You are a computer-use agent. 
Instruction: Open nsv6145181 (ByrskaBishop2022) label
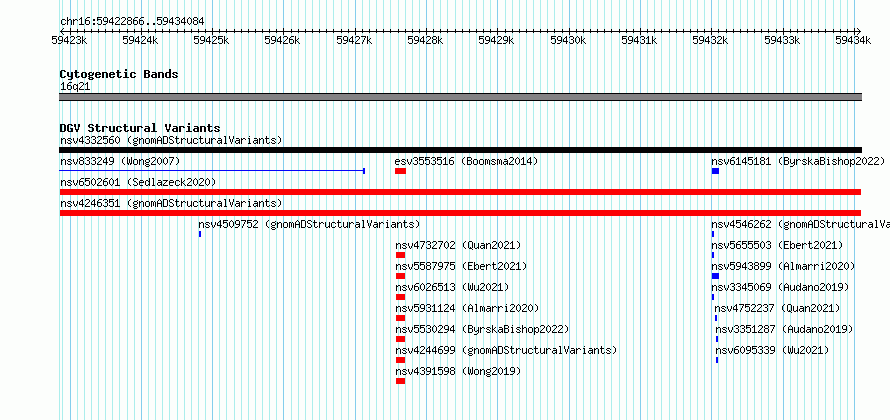[797, 161]
